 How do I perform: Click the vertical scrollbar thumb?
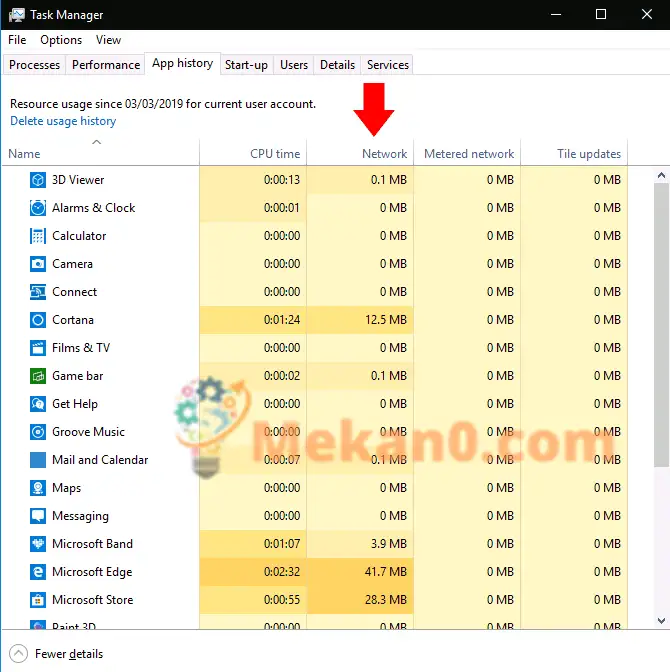661,325
